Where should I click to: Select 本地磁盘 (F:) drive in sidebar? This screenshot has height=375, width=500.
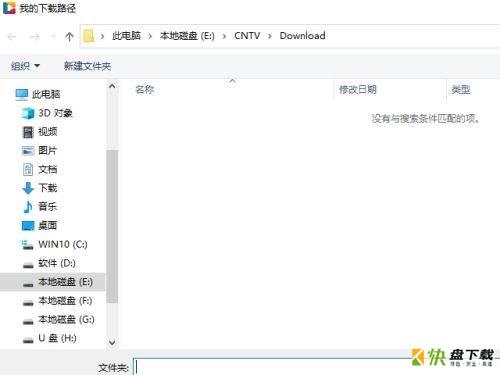(x=57, y=301)
